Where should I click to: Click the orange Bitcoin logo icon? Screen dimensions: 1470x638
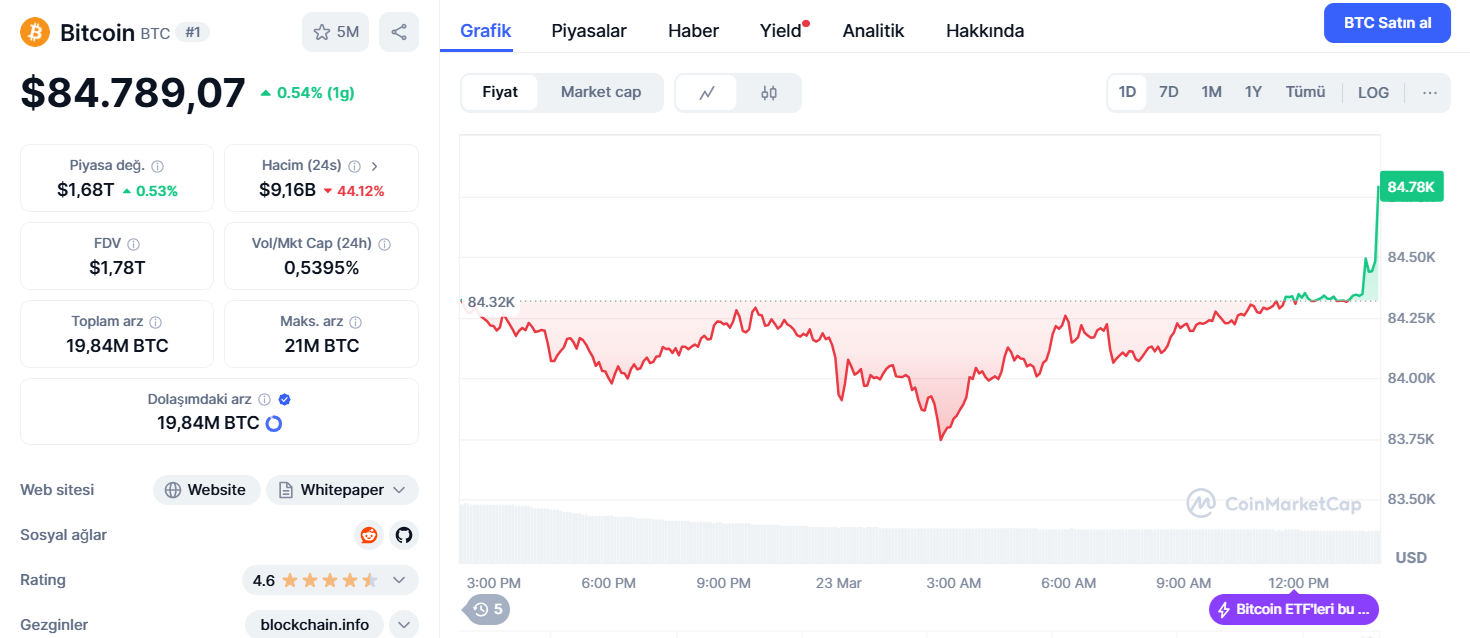pyautogui.click(x=35, y=32)
